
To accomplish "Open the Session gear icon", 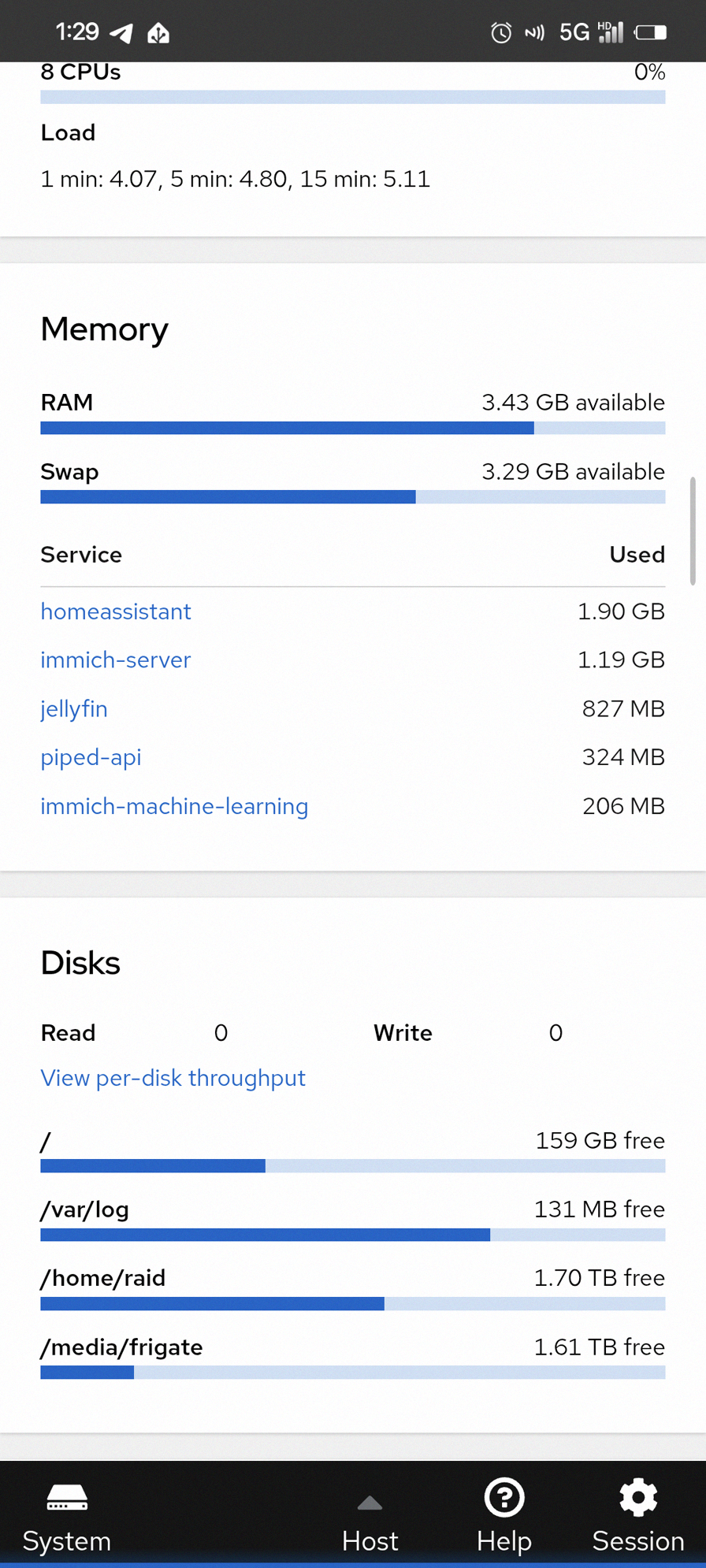I will [x=638, y=1497].
